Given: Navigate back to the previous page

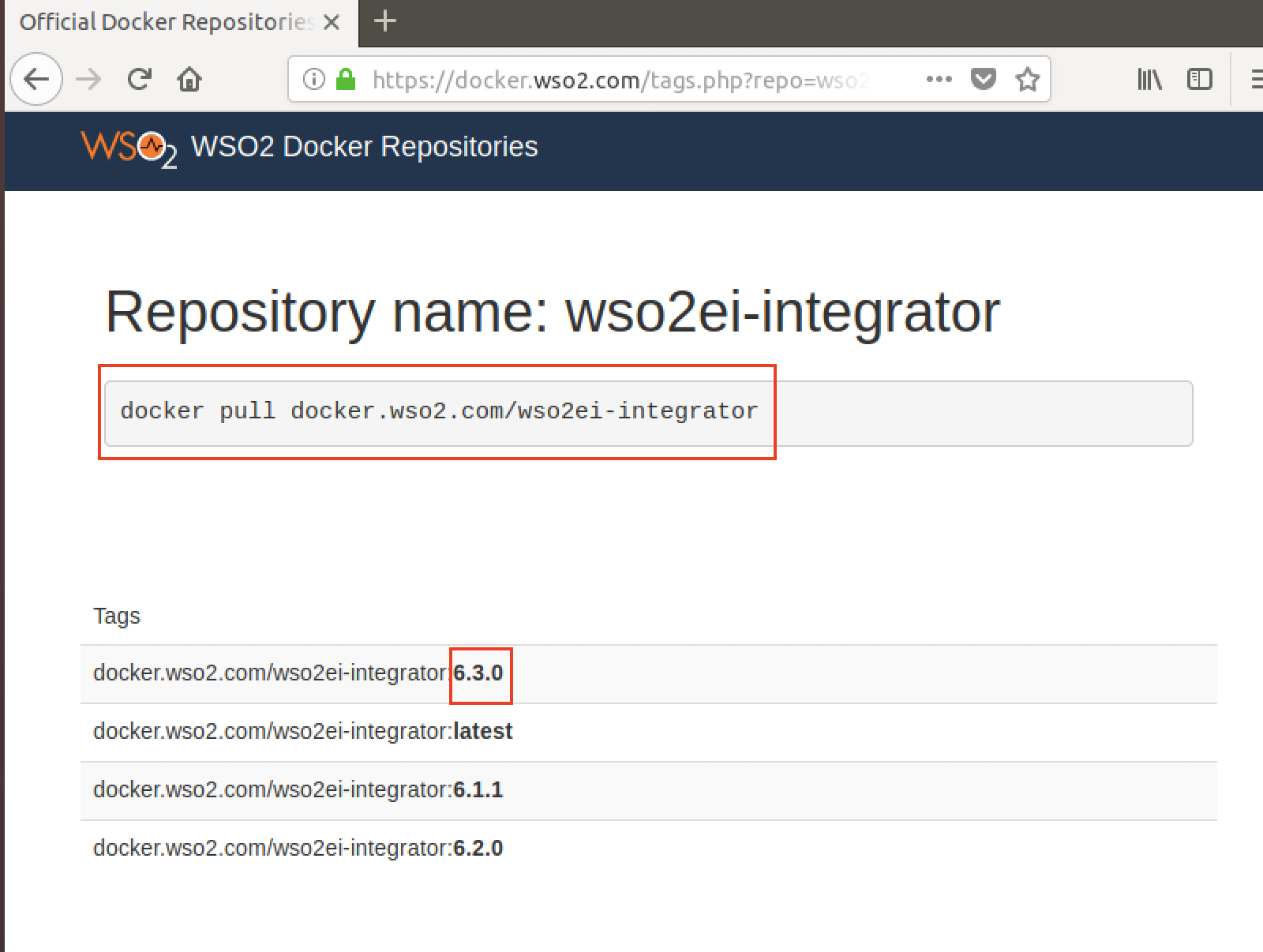Looking at the screenshot, I should 36,78.
